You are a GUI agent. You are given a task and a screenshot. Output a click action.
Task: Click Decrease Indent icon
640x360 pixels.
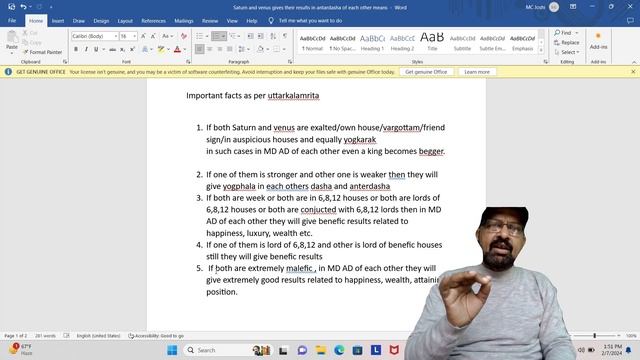click(251, 36)
